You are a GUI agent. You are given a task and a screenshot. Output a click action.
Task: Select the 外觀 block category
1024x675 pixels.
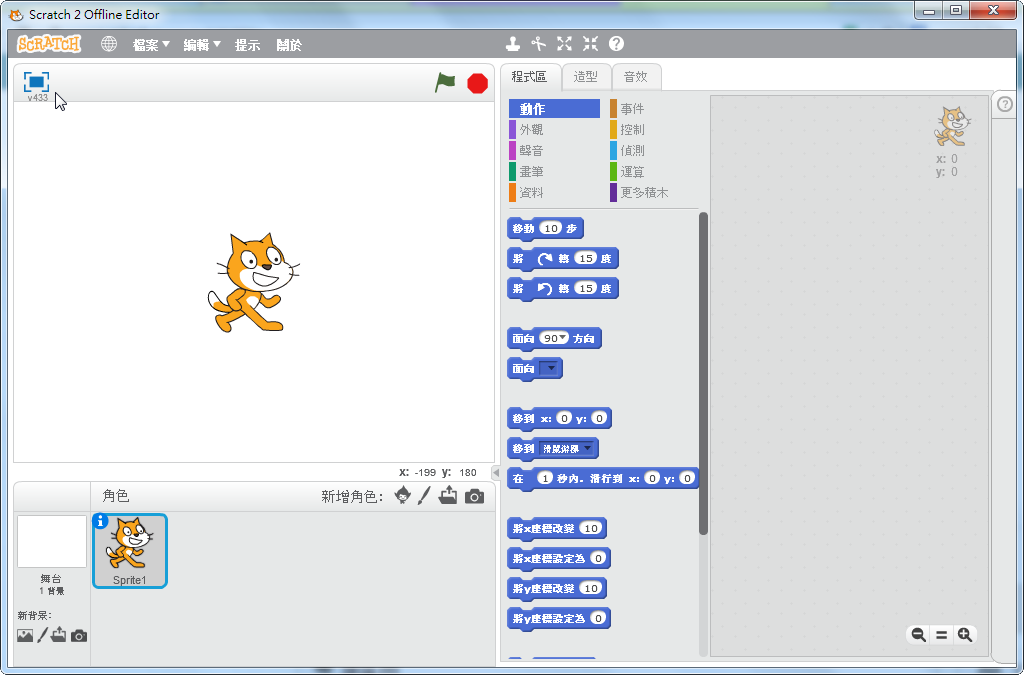(554, 129)
